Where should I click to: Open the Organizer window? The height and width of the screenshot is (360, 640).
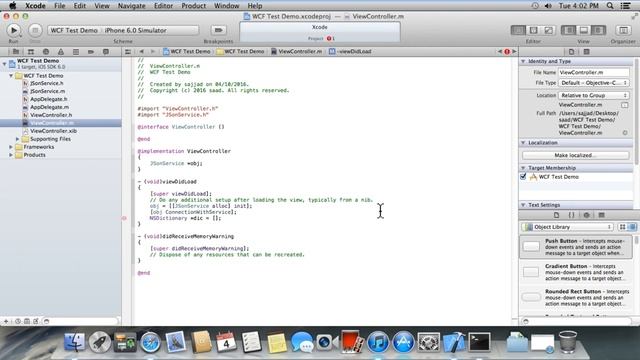(x=623, y=30)
